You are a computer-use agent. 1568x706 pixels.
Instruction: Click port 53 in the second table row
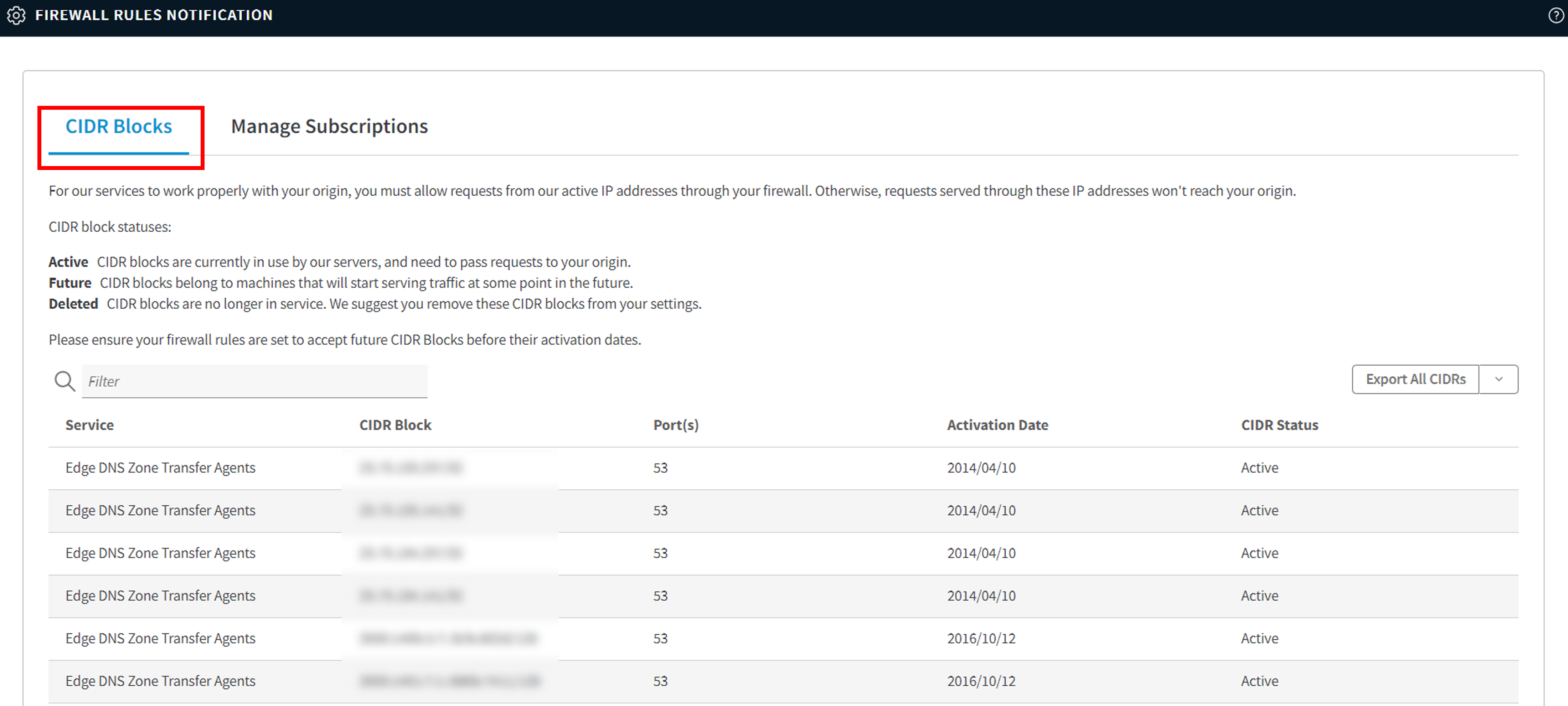click(660, 510)
